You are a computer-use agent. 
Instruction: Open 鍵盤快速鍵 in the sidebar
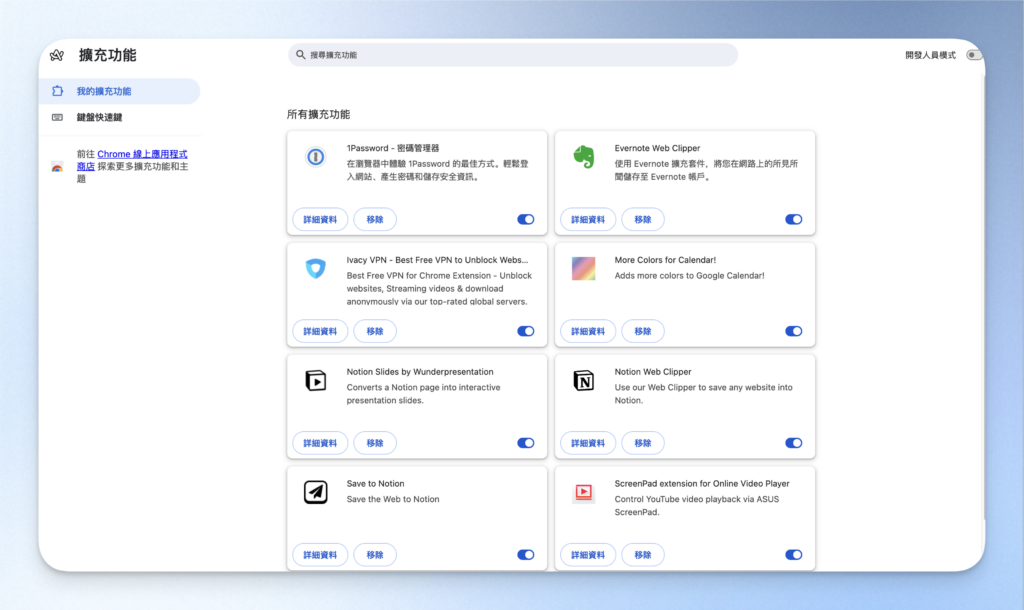pos(120,118)
